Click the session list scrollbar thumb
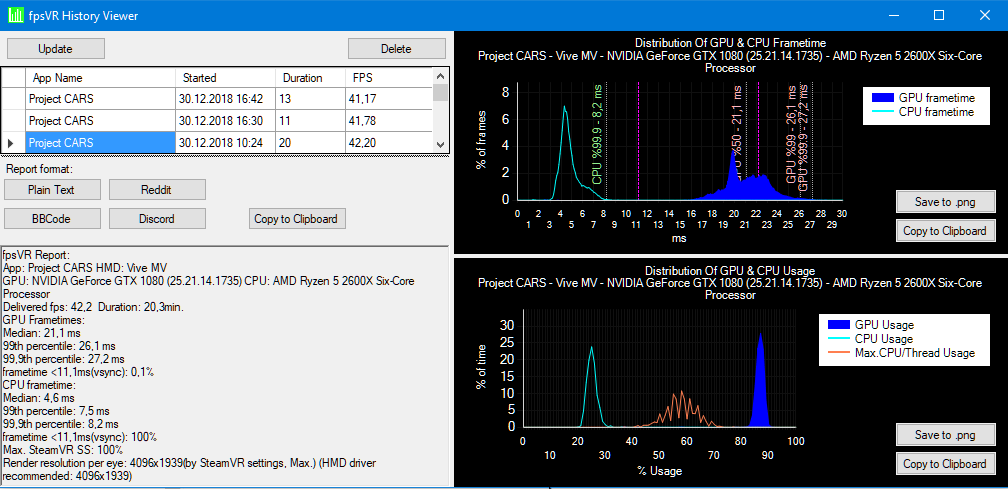The width and height of the screenshot is (1008, 489). click(x=440, y=91)
